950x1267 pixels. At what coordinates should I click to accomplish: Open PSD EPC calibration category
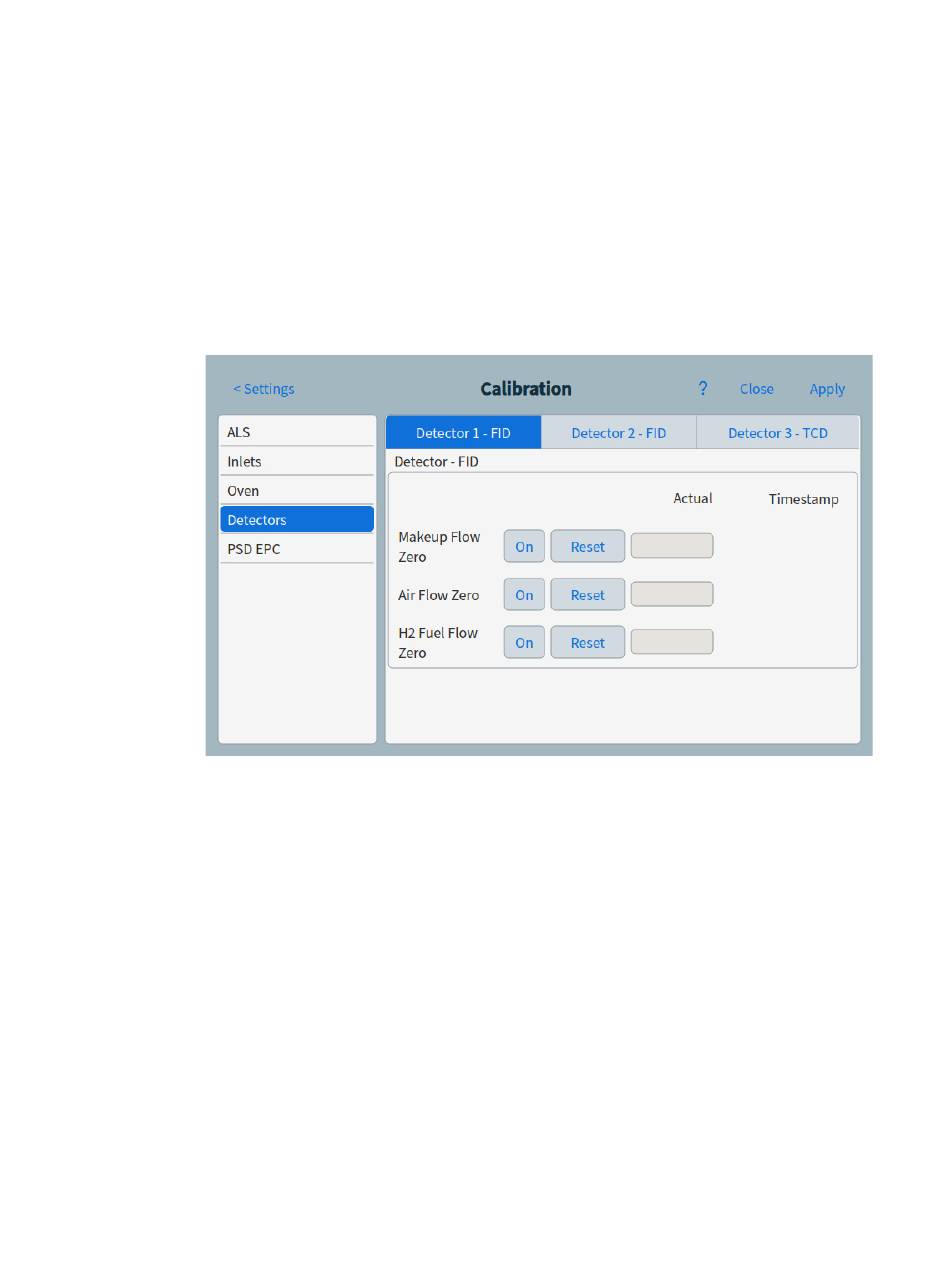click(x=297, y=549)
